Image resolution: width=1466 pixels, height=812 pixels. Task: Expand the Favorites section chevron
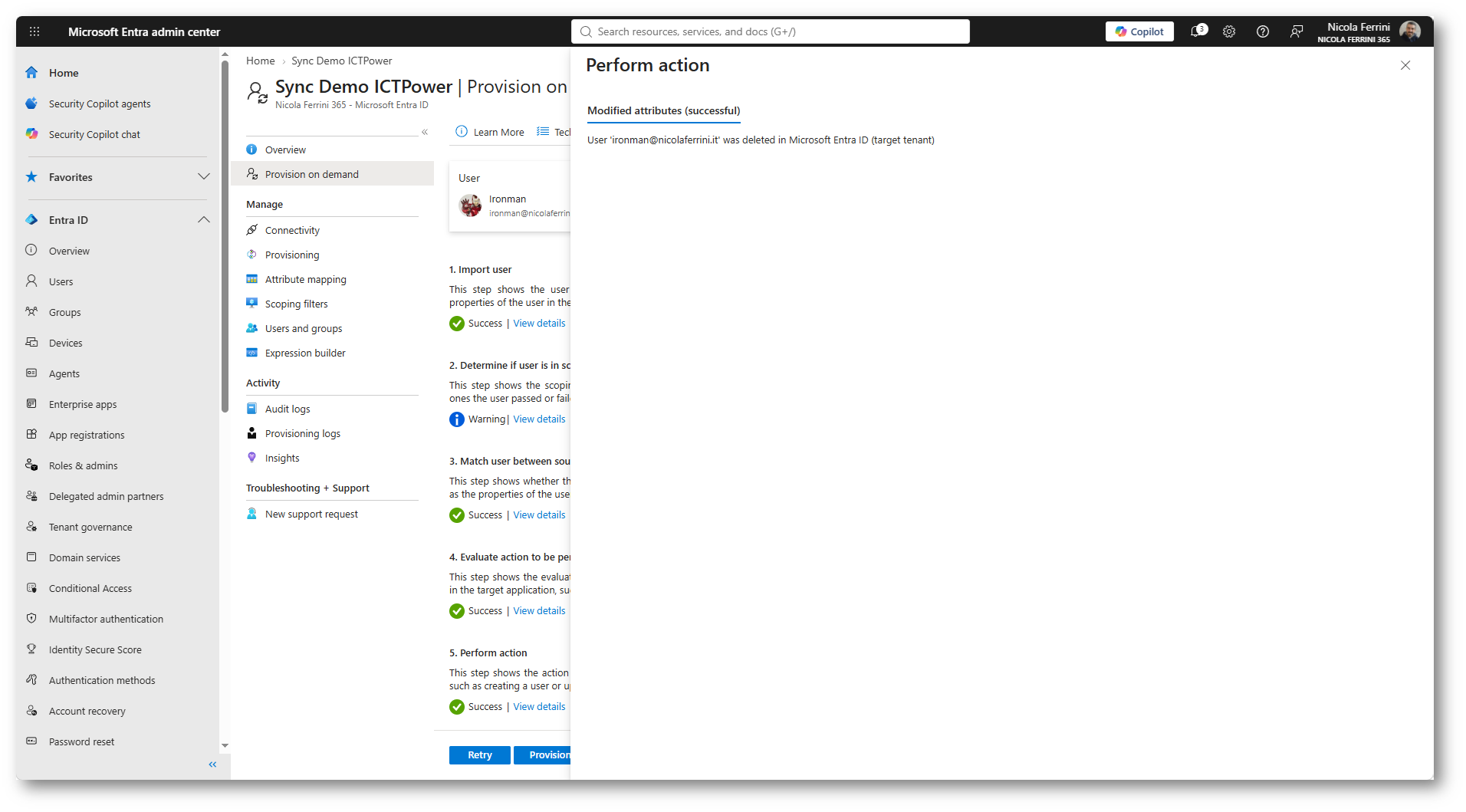pyautogui.click(x=203, y=177)
